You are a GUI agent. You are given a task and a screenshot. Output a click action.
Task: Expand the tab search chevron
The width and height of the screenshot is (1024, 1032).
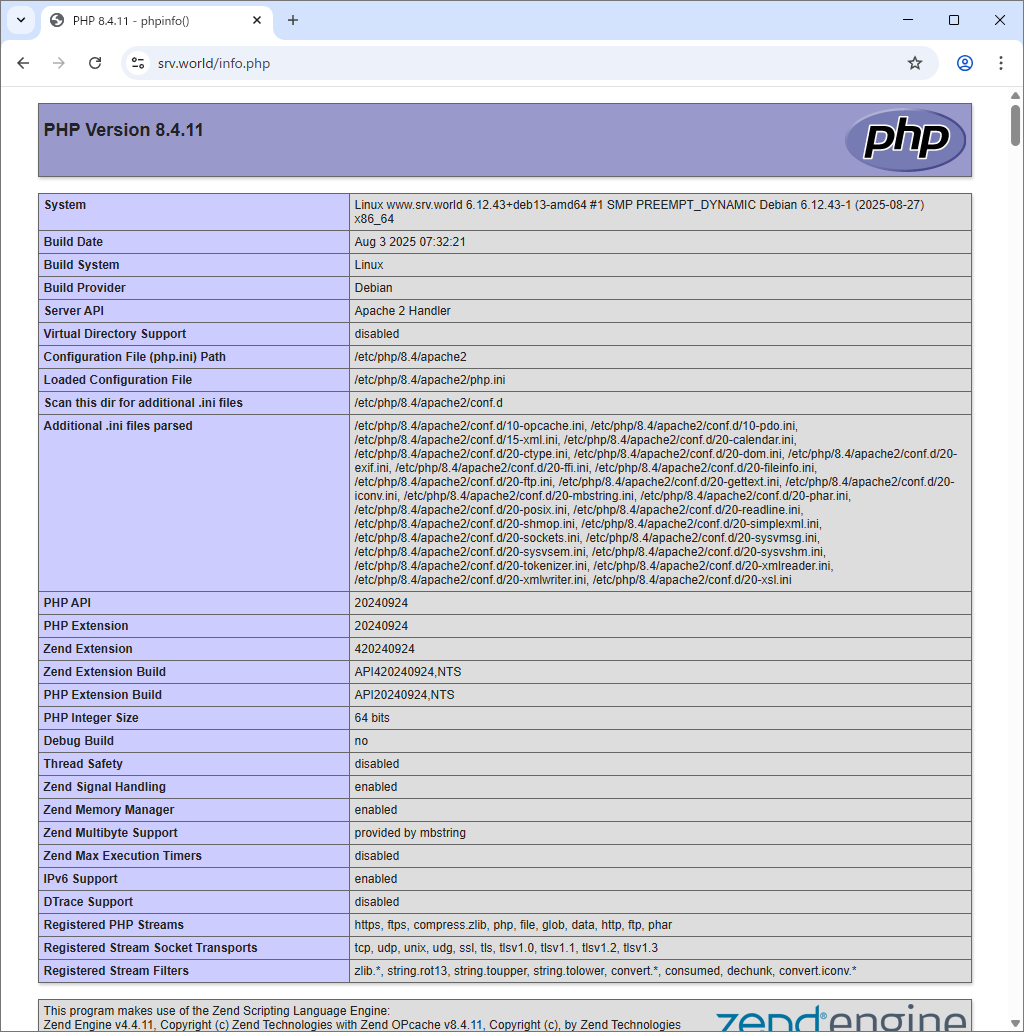[20, 20]
